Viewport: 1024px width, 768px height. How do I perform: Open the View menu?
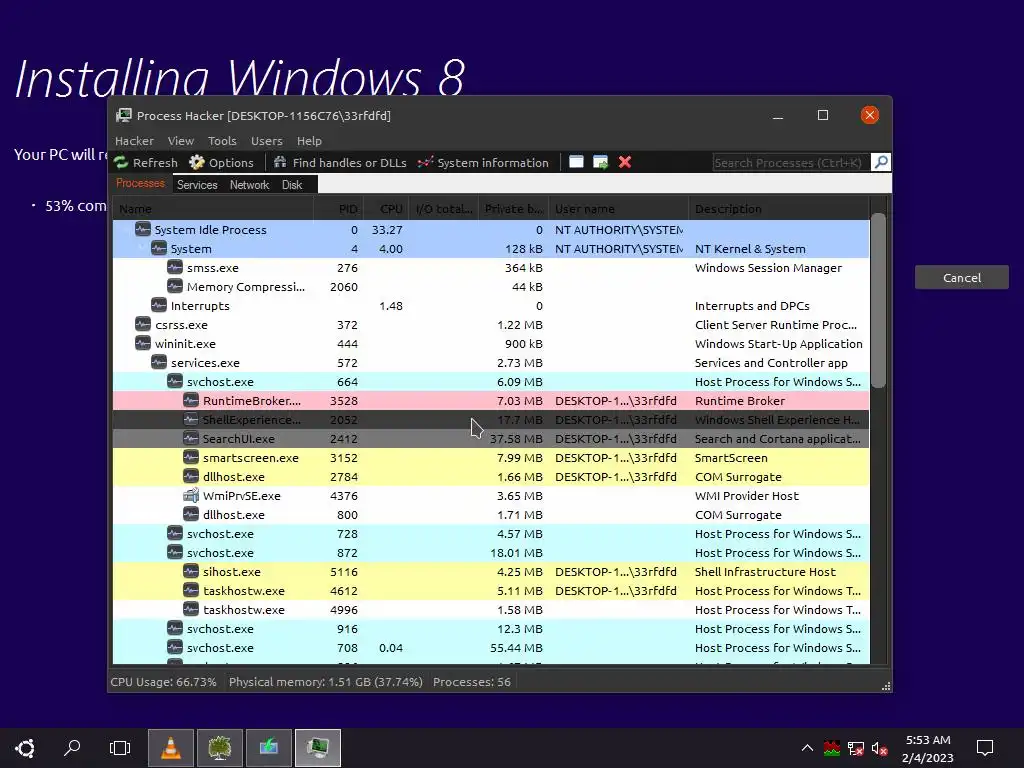[x=181, y=141]
